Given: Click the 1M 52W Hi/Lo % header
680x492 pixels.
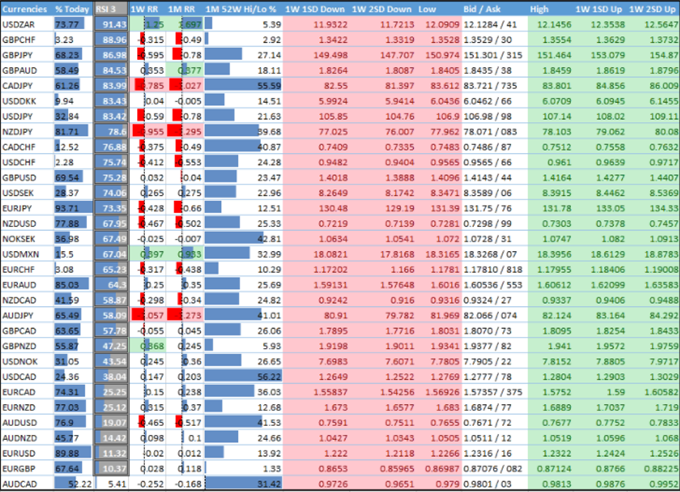Looking at the screenshot, I should (x=241, y=9).
